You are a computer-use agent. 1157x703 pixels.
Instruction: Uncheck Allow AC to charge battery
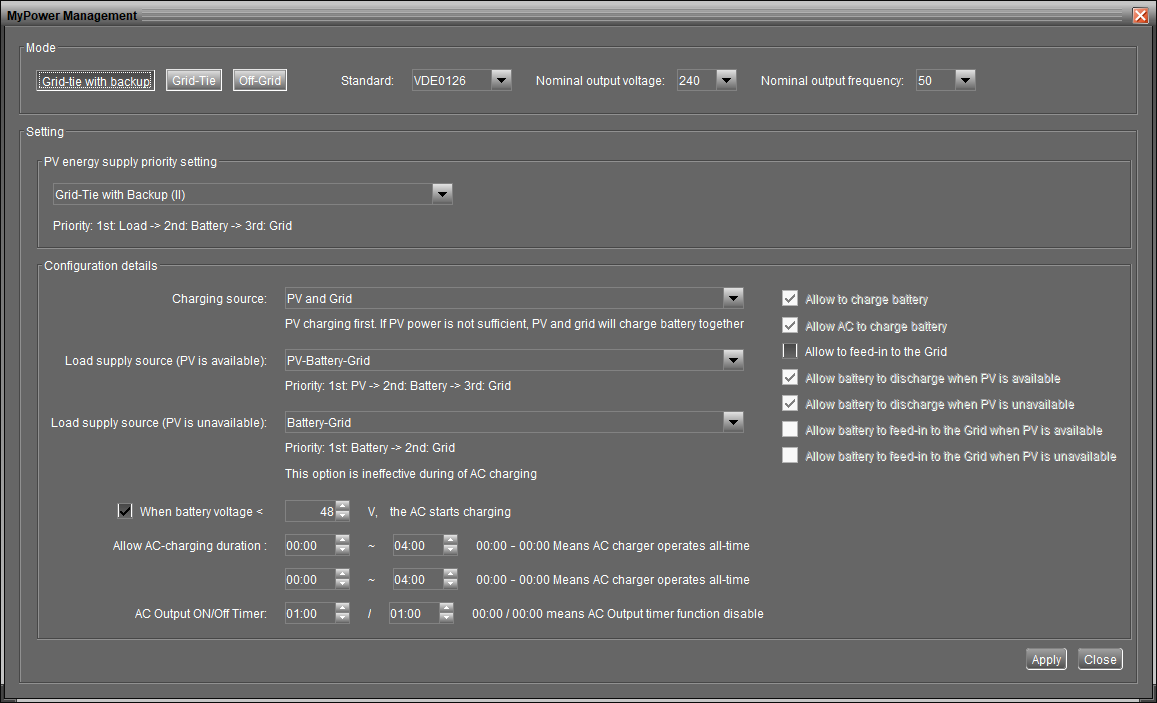click(x=790, y=325)
